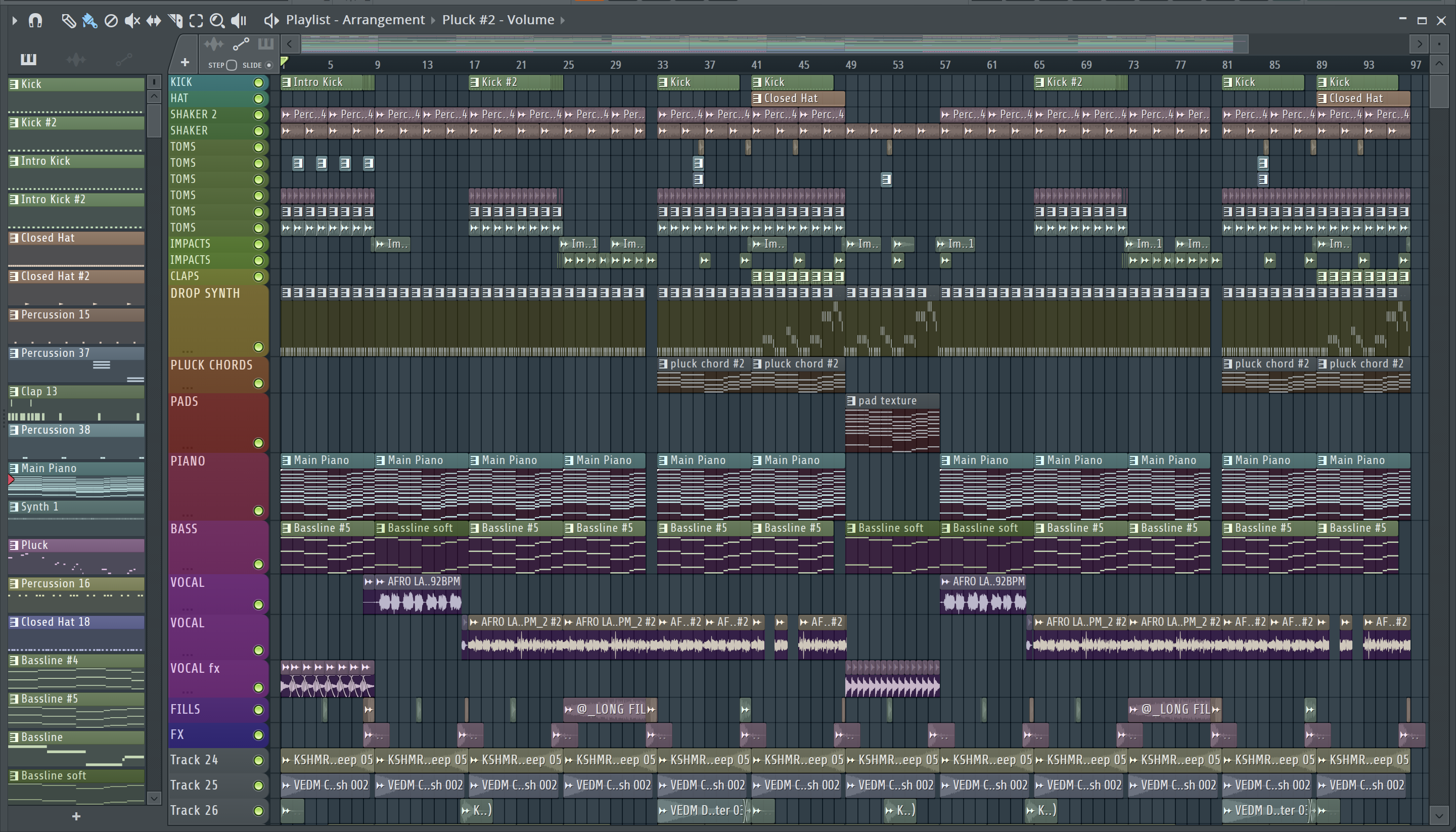Click the Pluck #2 - Volume breadcrumb
Viewport: 1456px width, 832px height.
pos(498,20)
